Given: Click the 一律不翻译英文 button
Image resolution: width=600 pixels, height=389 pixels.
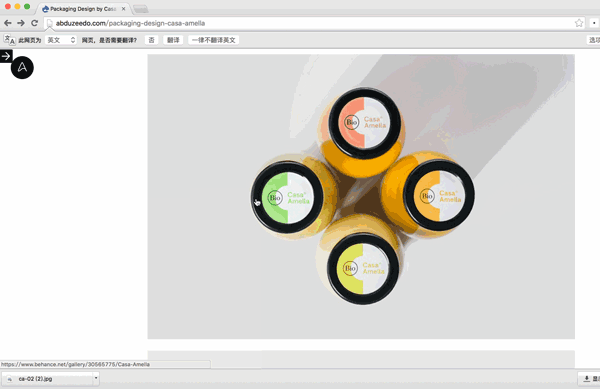Looking at the screenshot, I should tap(214, 40).
